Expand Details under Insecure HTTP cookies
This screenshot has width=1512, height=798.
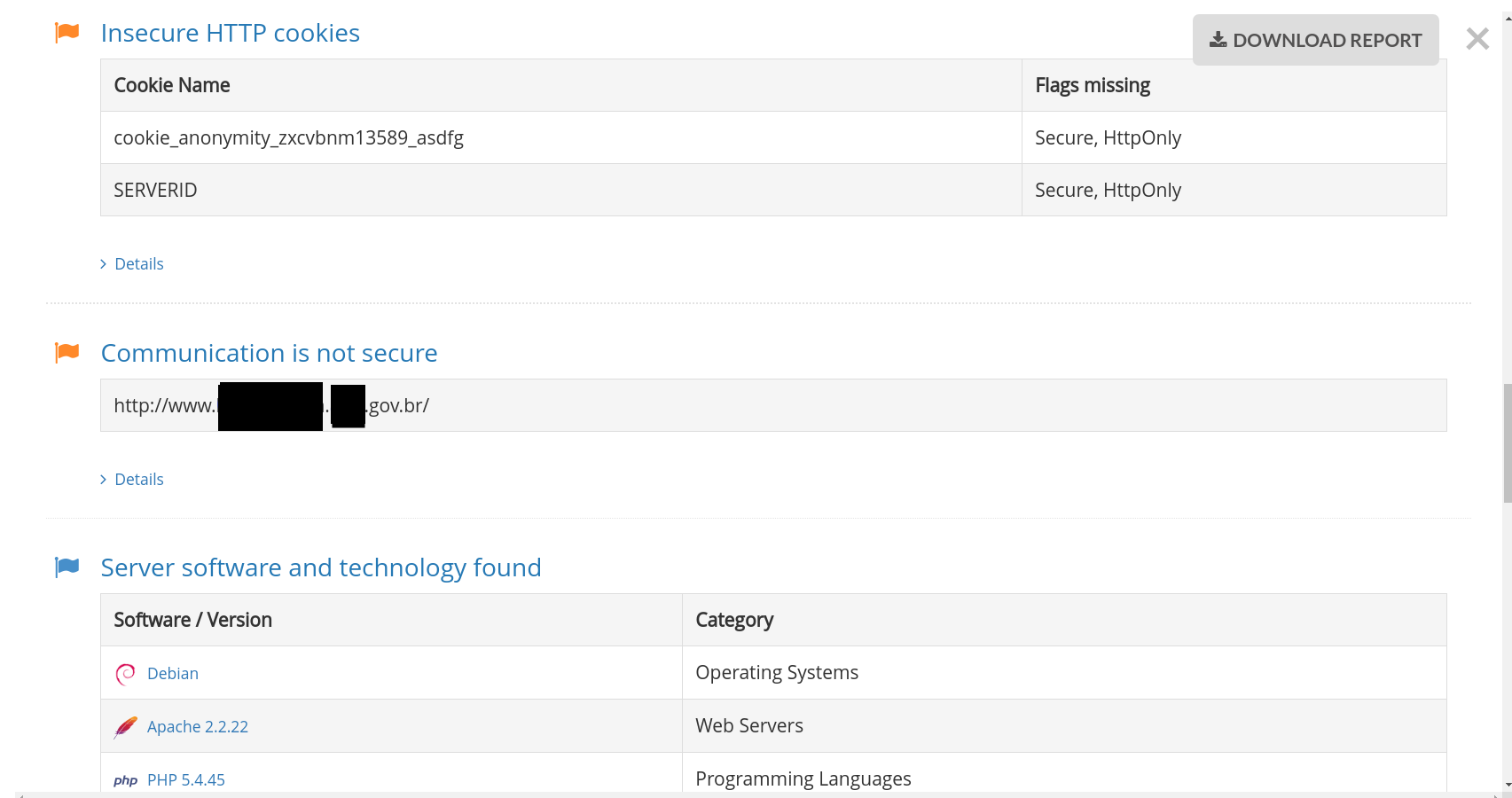click(x=139, y=264)
